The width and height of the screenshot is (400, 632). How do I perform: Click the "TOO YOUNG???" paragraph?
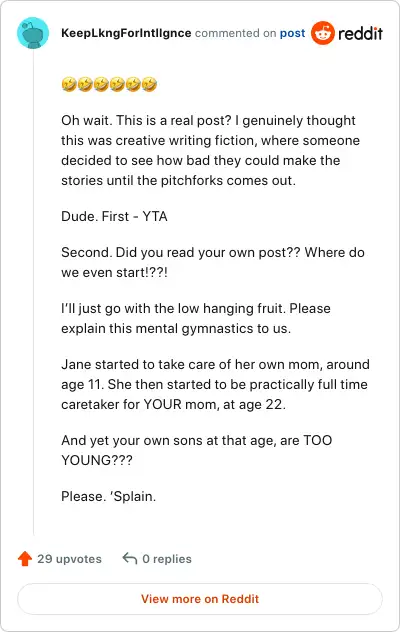pos(197,450)
